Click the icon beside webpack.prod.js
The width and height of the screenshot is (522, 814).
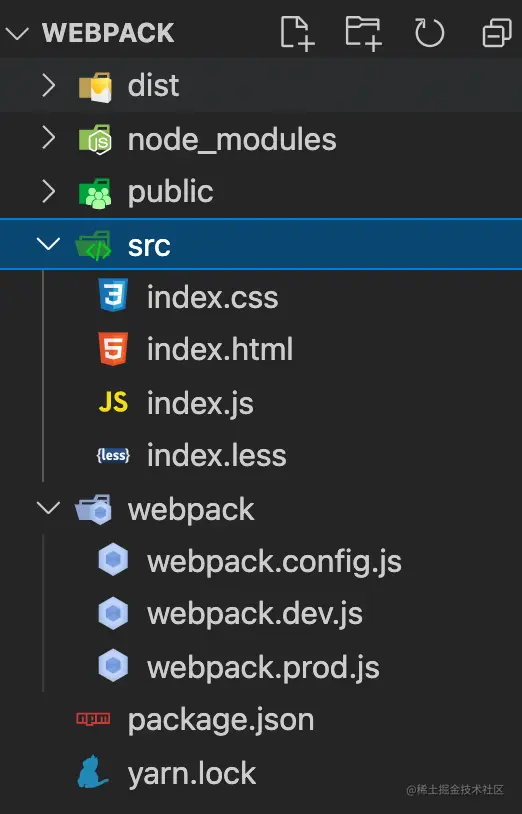tap(113, 666)
